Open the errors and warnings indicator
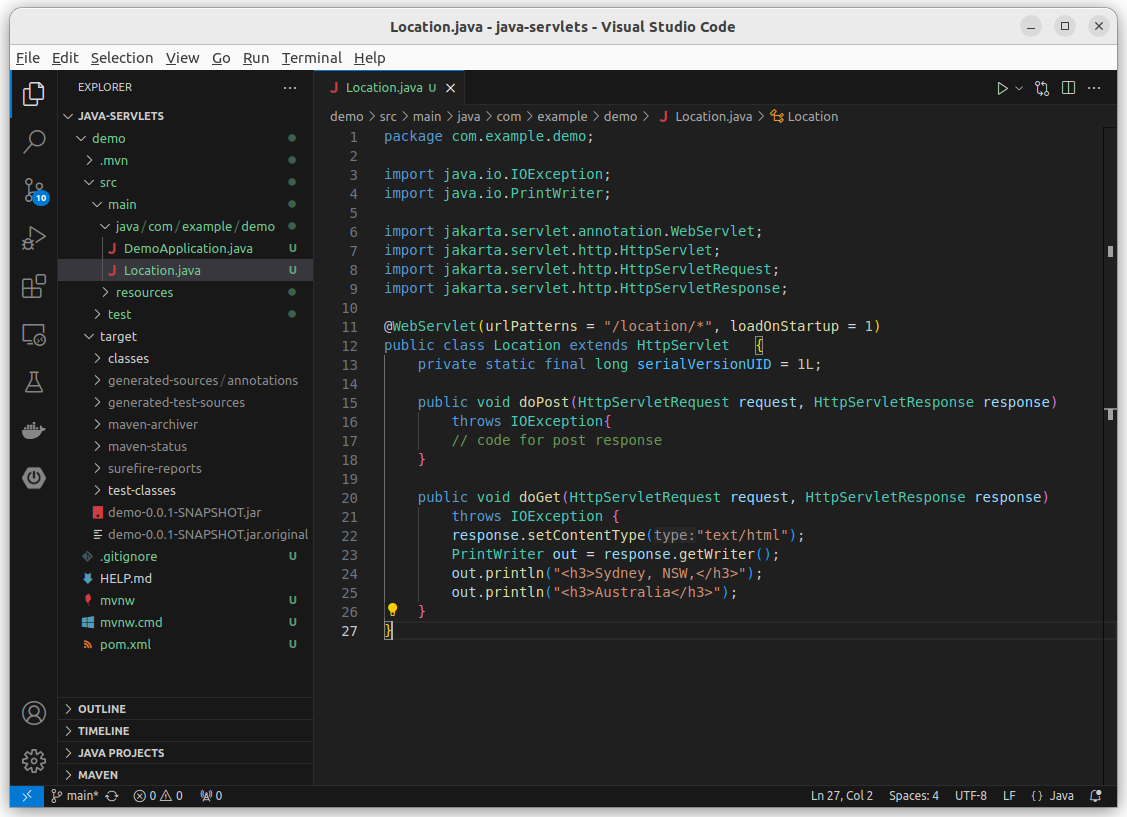The width and height of the screenshot is (1127, 817). (158, 795)
